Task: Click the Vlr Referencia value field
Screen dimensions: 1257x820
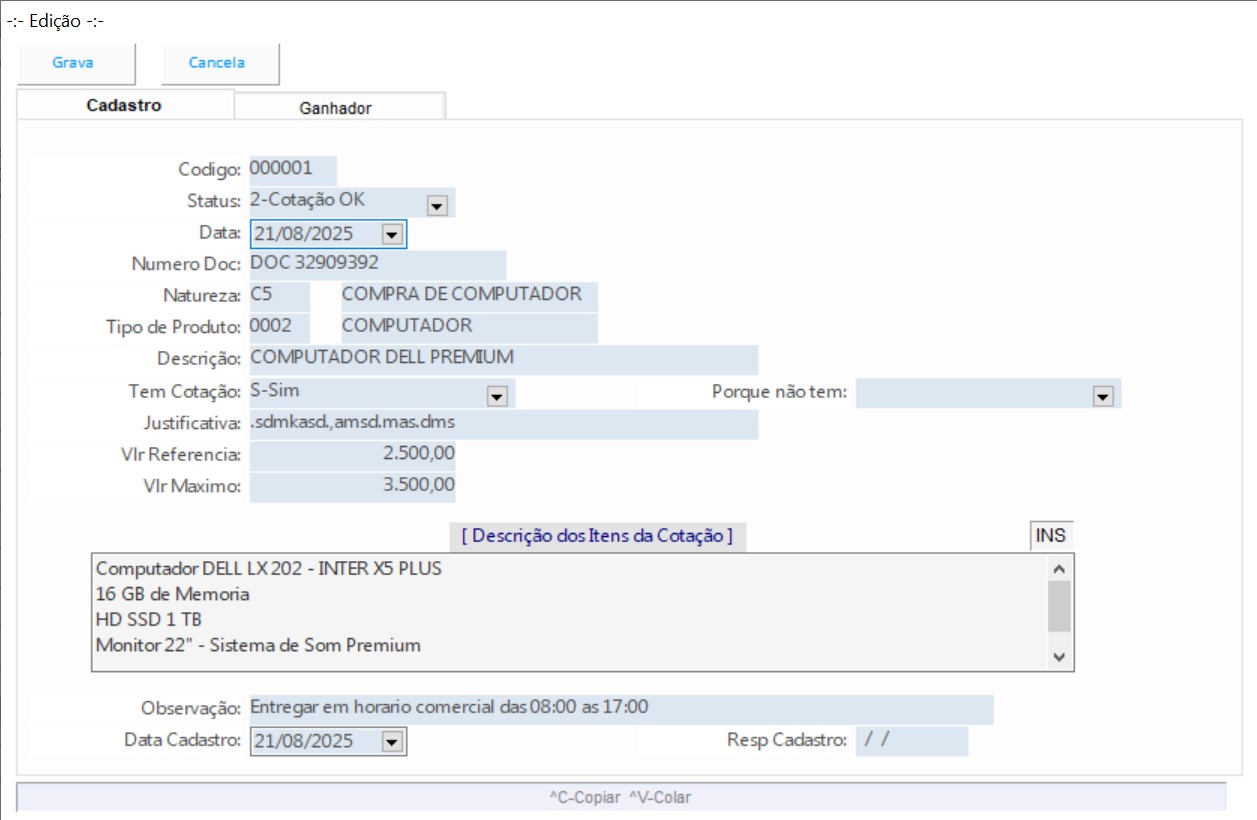Action: coord(352,454)
